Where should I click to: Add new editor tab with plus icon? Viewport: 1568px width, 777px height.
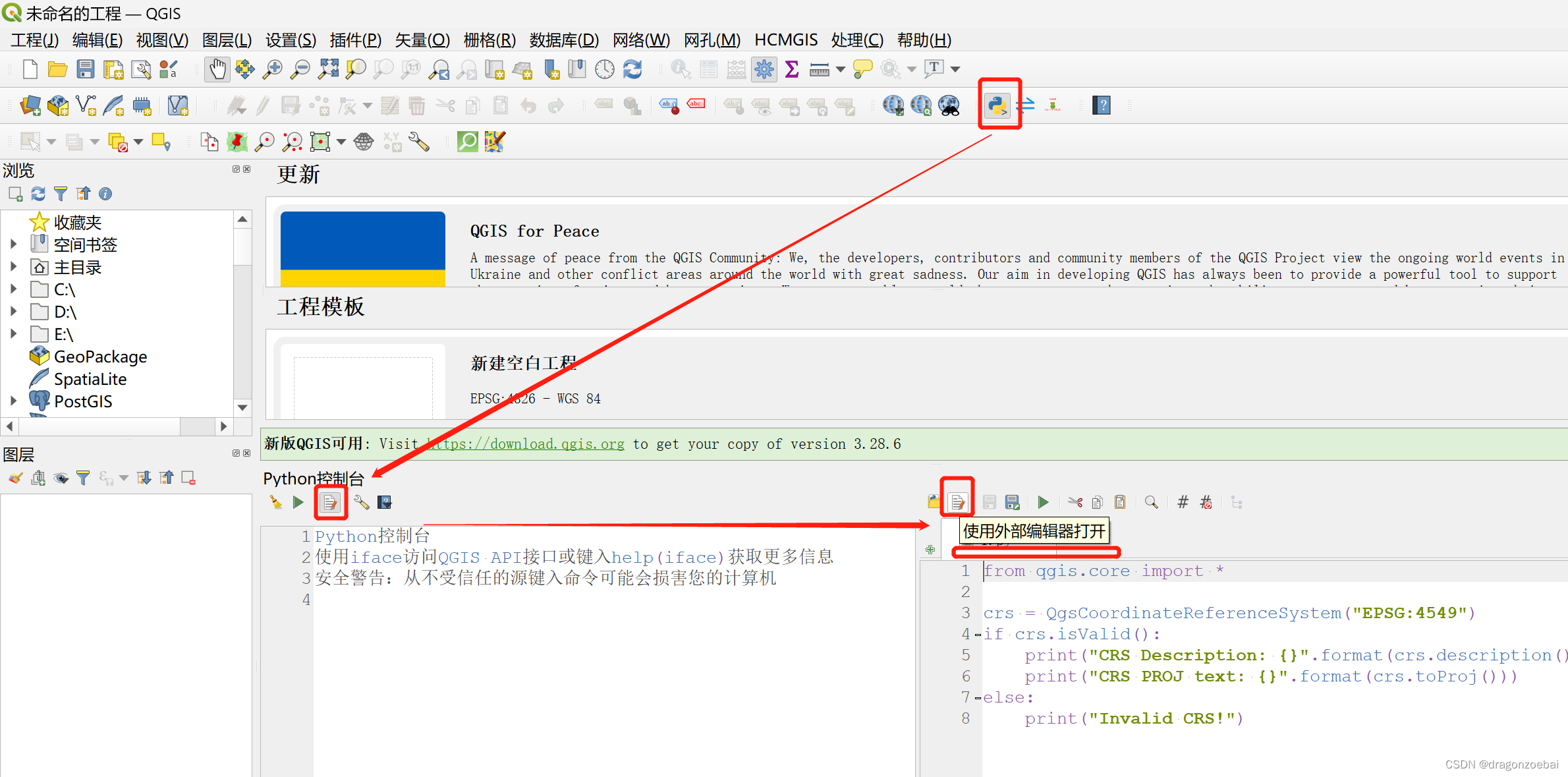coord(930,550)
